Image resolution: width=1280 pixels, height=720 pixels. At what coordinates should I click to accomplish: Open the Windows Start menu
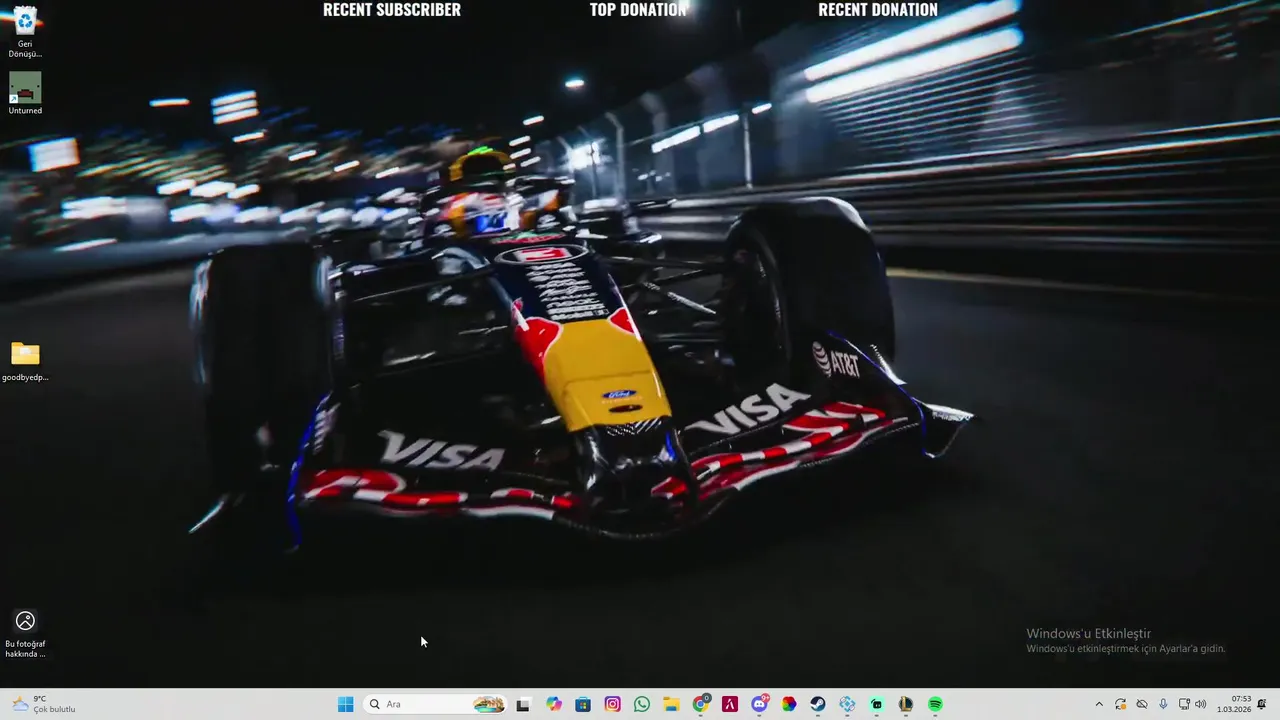click(x=345, y=704)
